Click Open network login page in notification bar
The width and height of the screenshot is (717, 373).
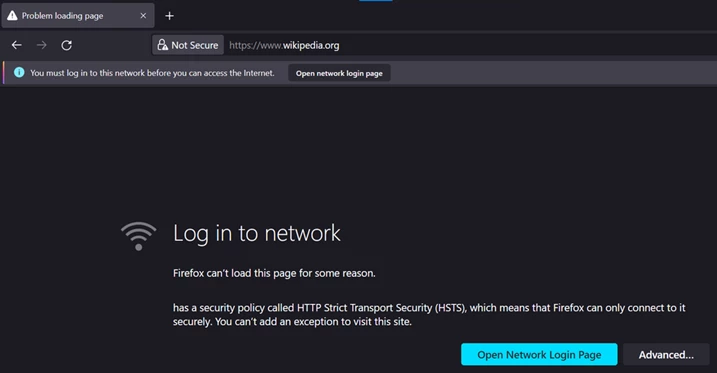click(x=339, y=73)
